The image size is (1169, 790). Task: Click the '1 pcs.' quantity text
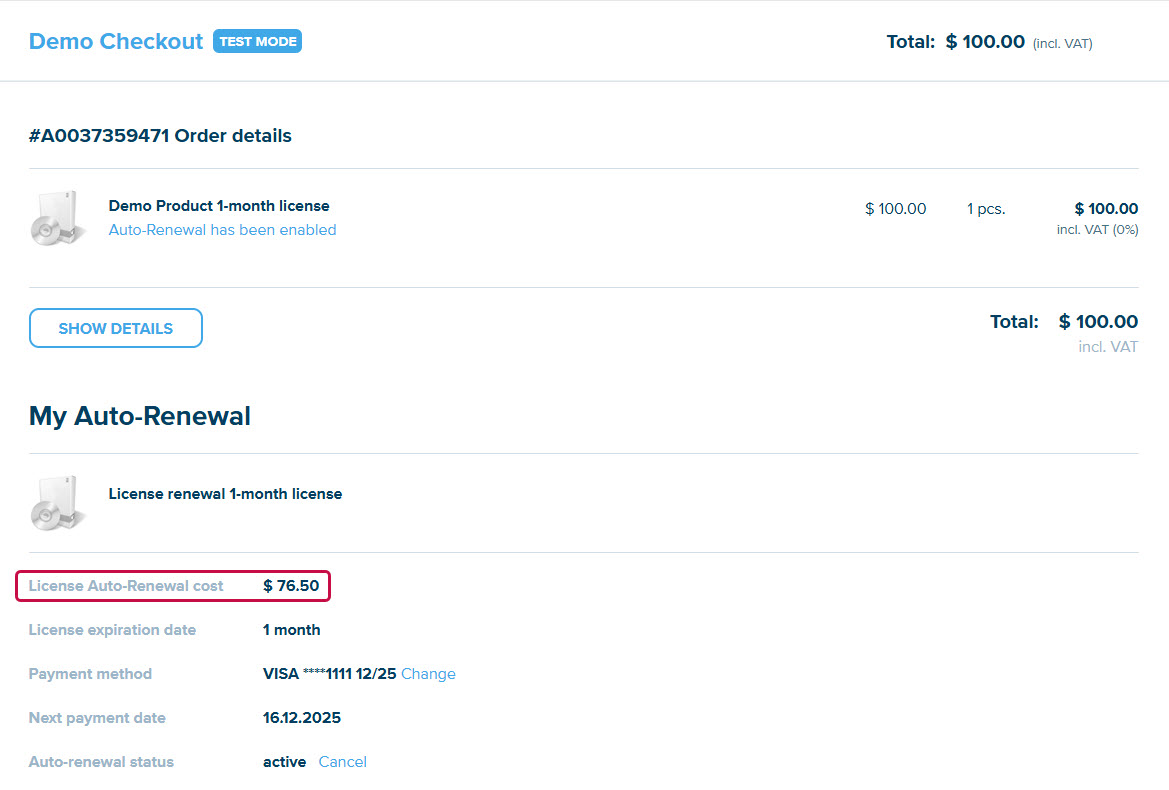986,209
